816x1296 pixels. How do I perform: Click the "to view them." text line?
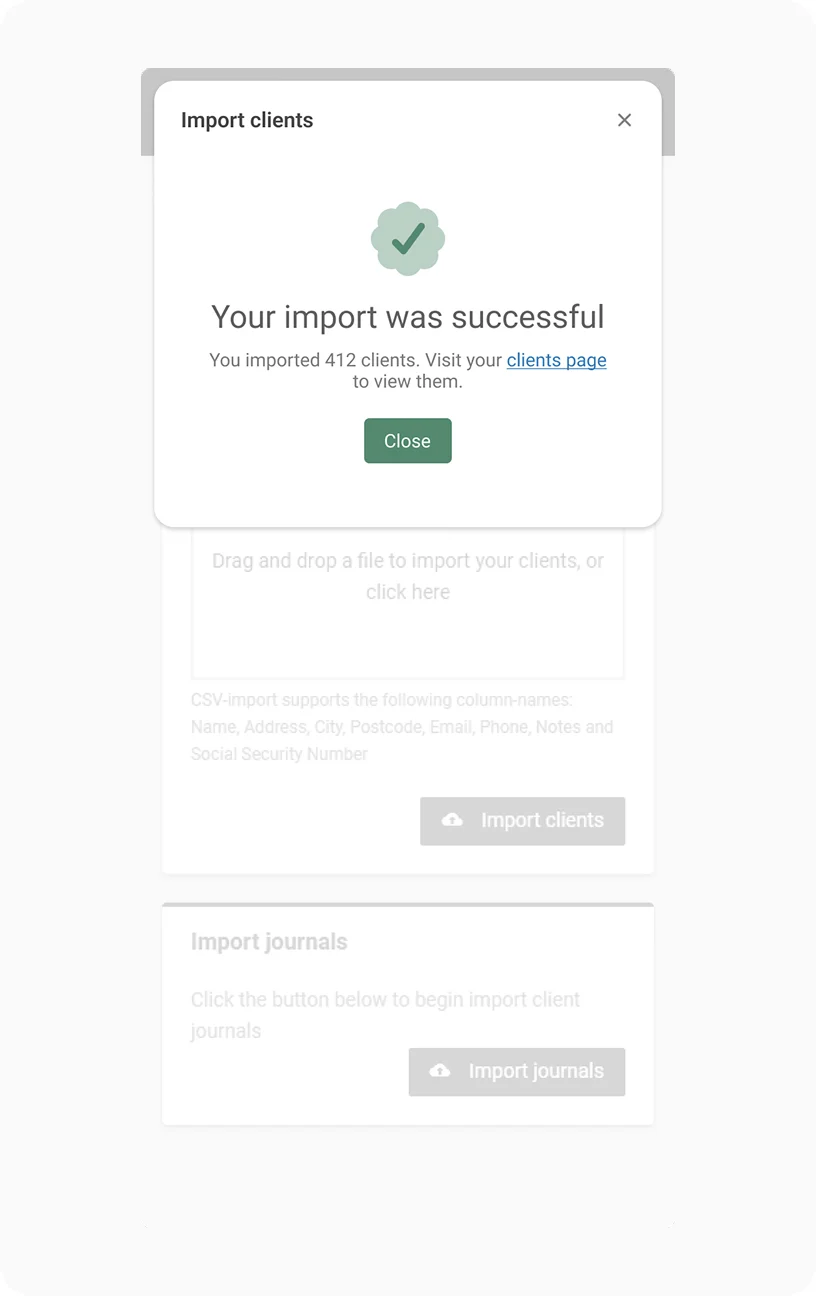tap(408, 381)
